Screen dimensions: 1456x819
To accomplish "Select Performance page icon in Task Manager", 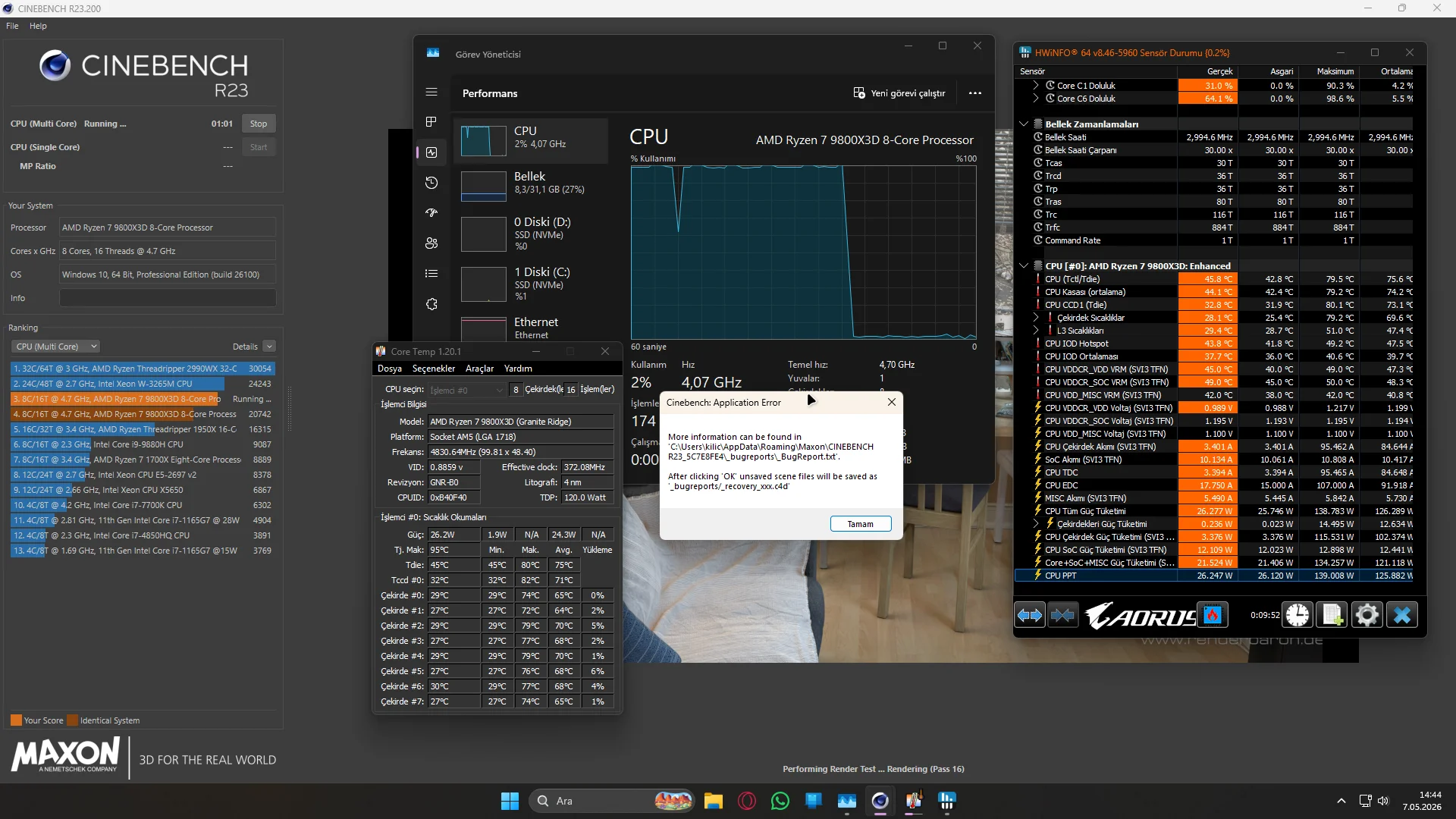I will point(431,152).
